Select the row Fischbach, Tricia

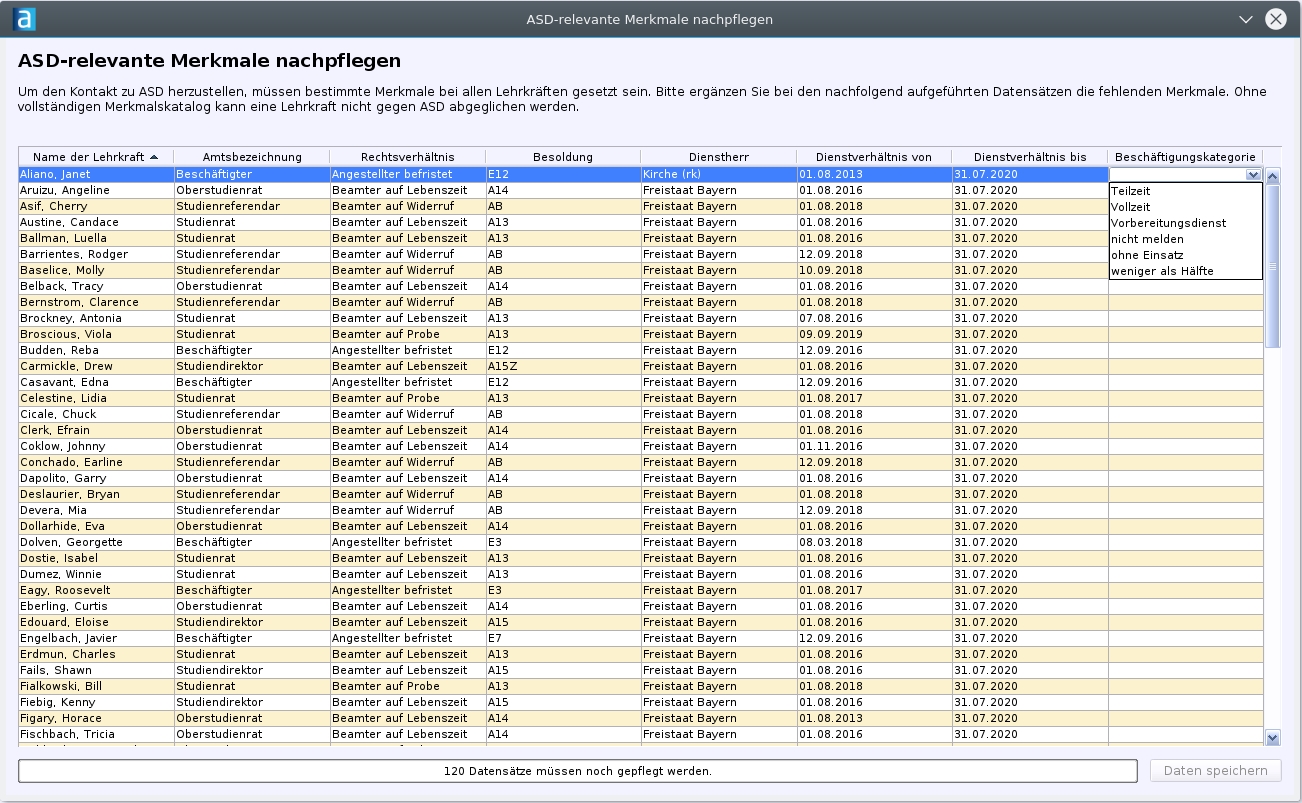641,734
